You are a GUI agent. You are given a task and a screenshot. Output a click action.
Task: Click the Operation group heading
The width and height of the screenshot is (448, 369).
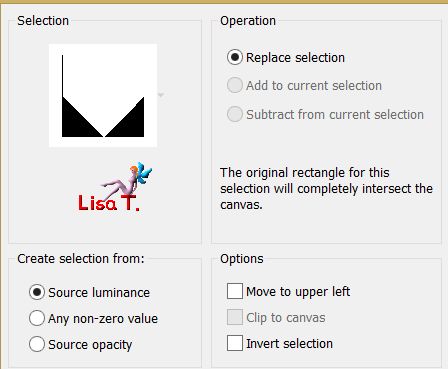tap(248, 21)
